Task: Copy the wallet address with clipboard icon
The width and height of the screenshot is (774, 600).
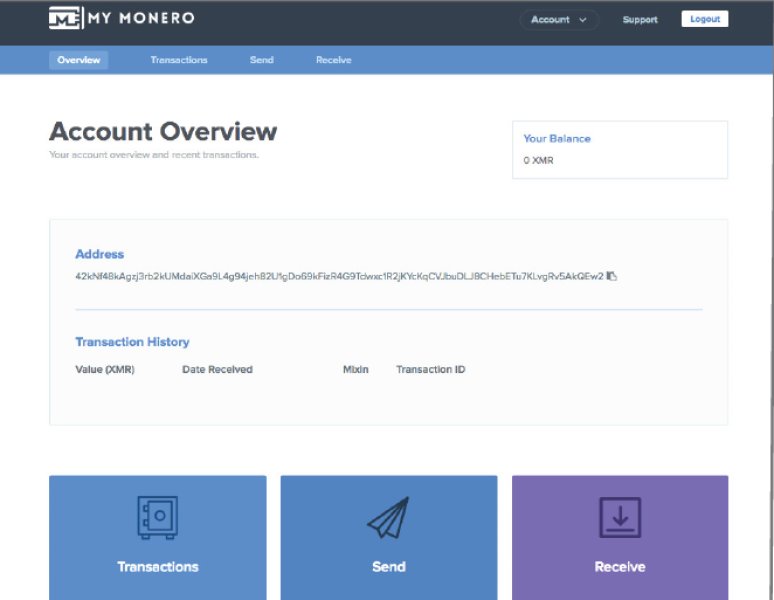Action: [612, 276]
